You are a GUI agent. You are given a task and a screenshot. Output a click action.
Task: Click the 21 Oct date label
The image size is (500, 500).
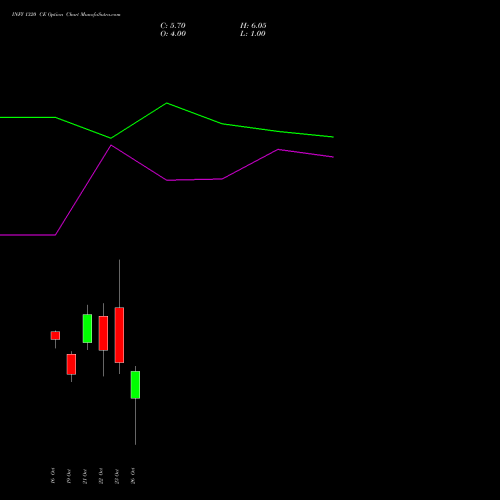tap(85, 476)
